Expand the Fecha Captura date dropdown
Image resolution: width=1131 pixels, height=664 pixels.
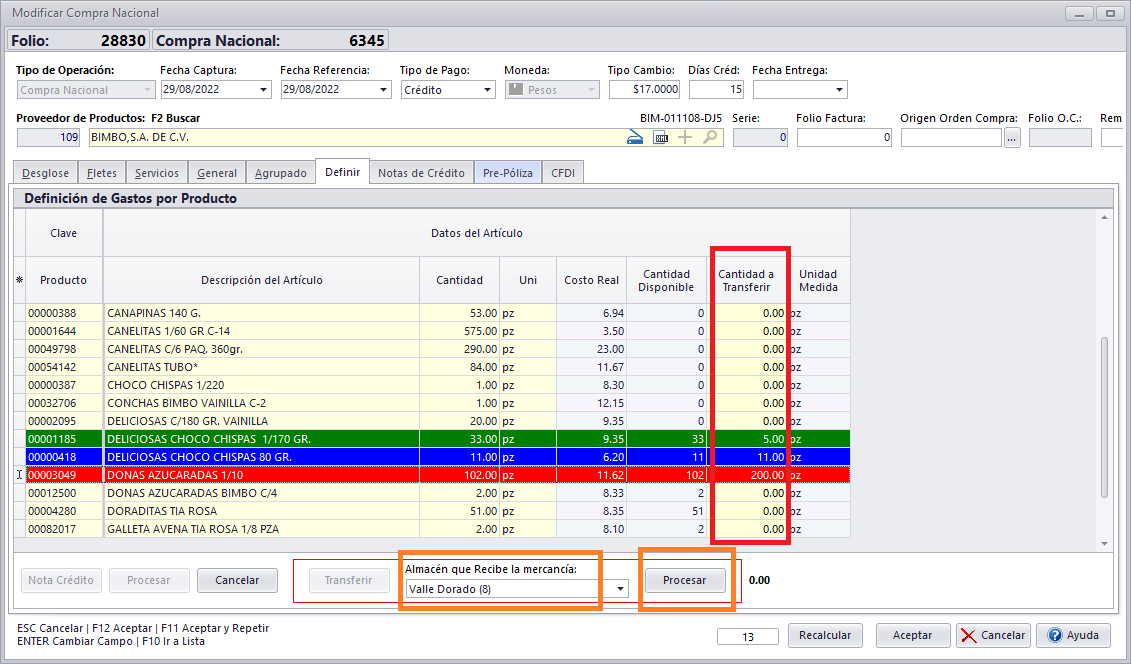tap(264, 90)
